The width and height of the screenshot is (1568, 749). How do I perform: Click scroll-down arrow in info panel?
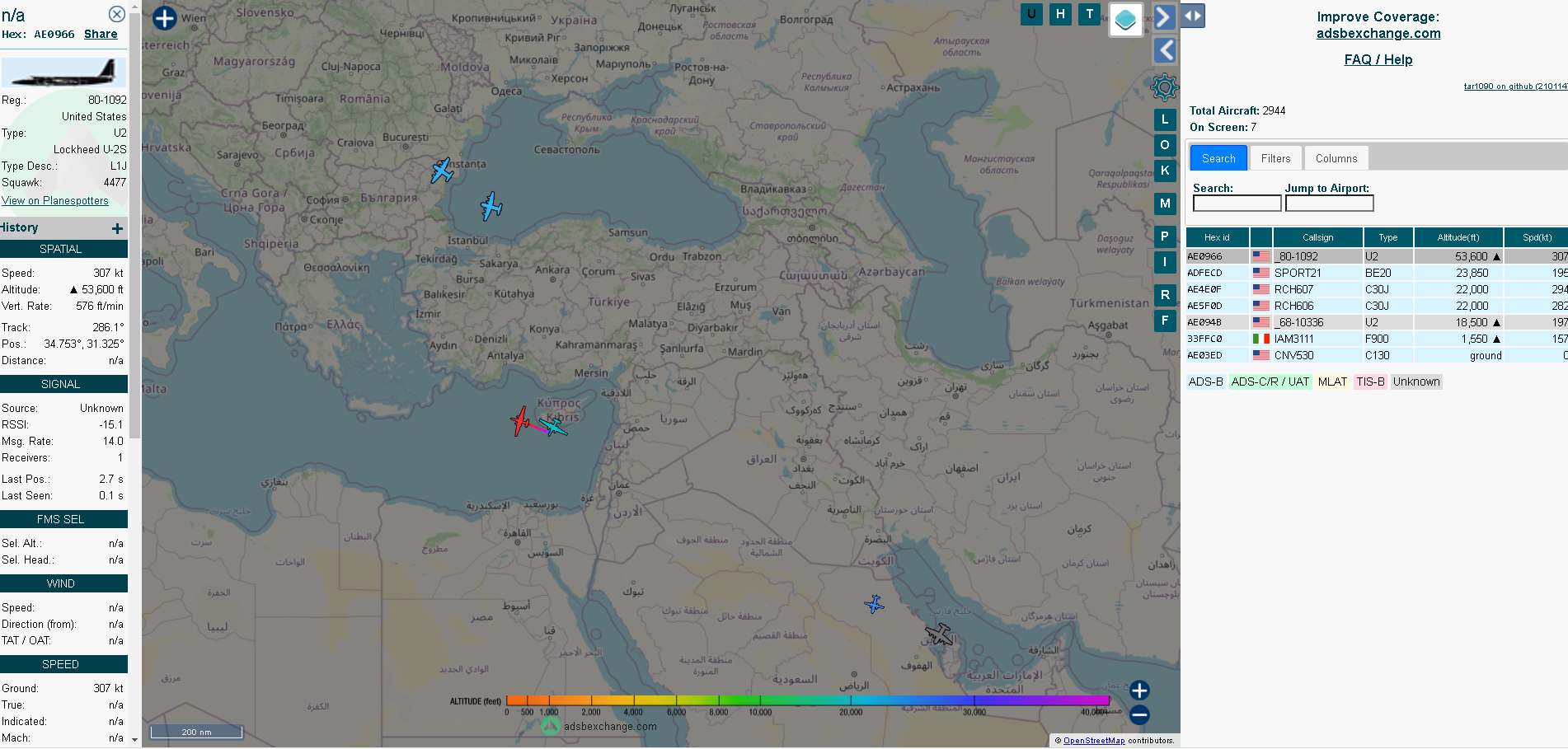tap(135, 740)
